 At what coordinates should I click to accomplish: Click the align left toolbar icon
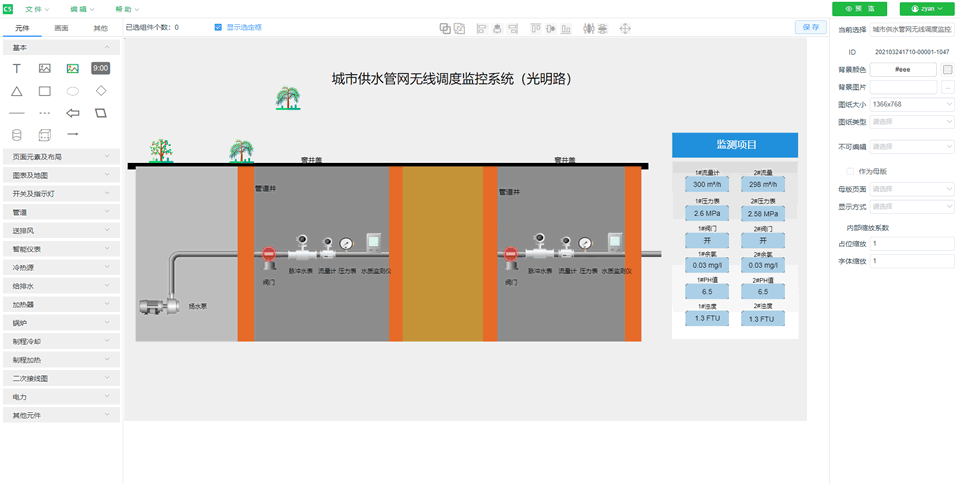[x=482, y=28]
